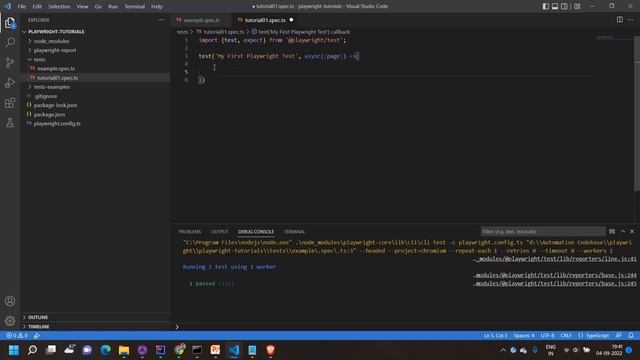Image resolution: width=640 pixels, height=360 pixels.
Task: Switch to the Output panel tab
Action: [x=220, y=232]
